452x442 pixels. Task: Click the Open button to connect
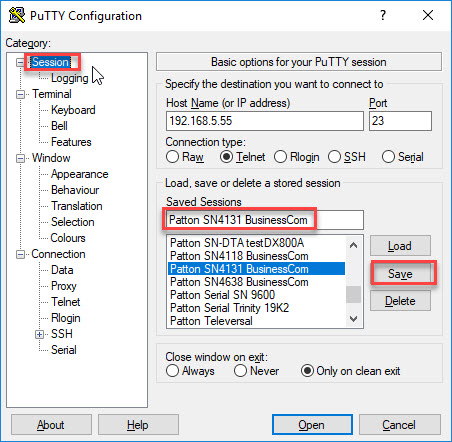[x=312, y=425]
